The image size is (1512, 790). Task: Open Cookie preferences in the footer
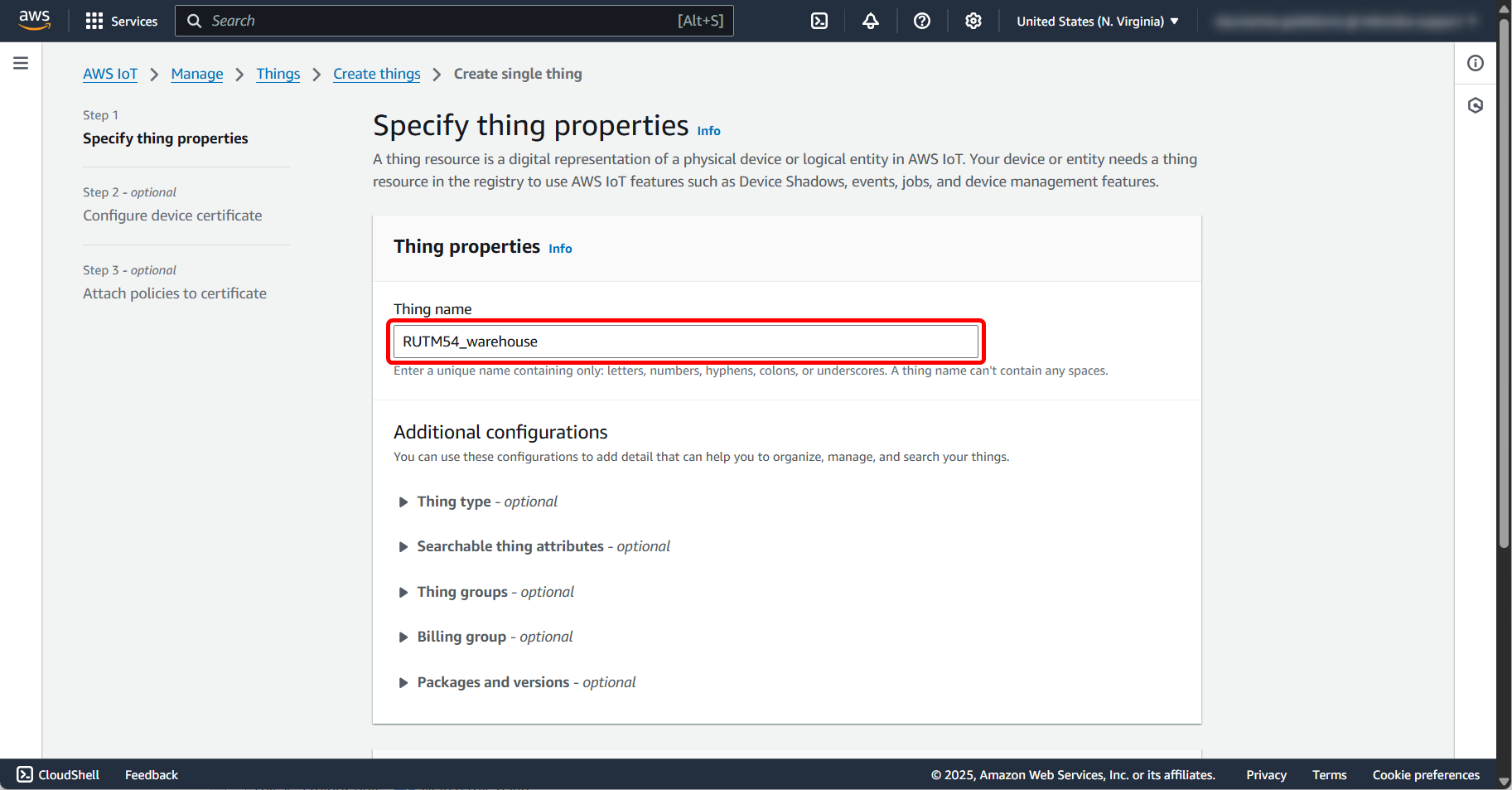coord(1425,775)
